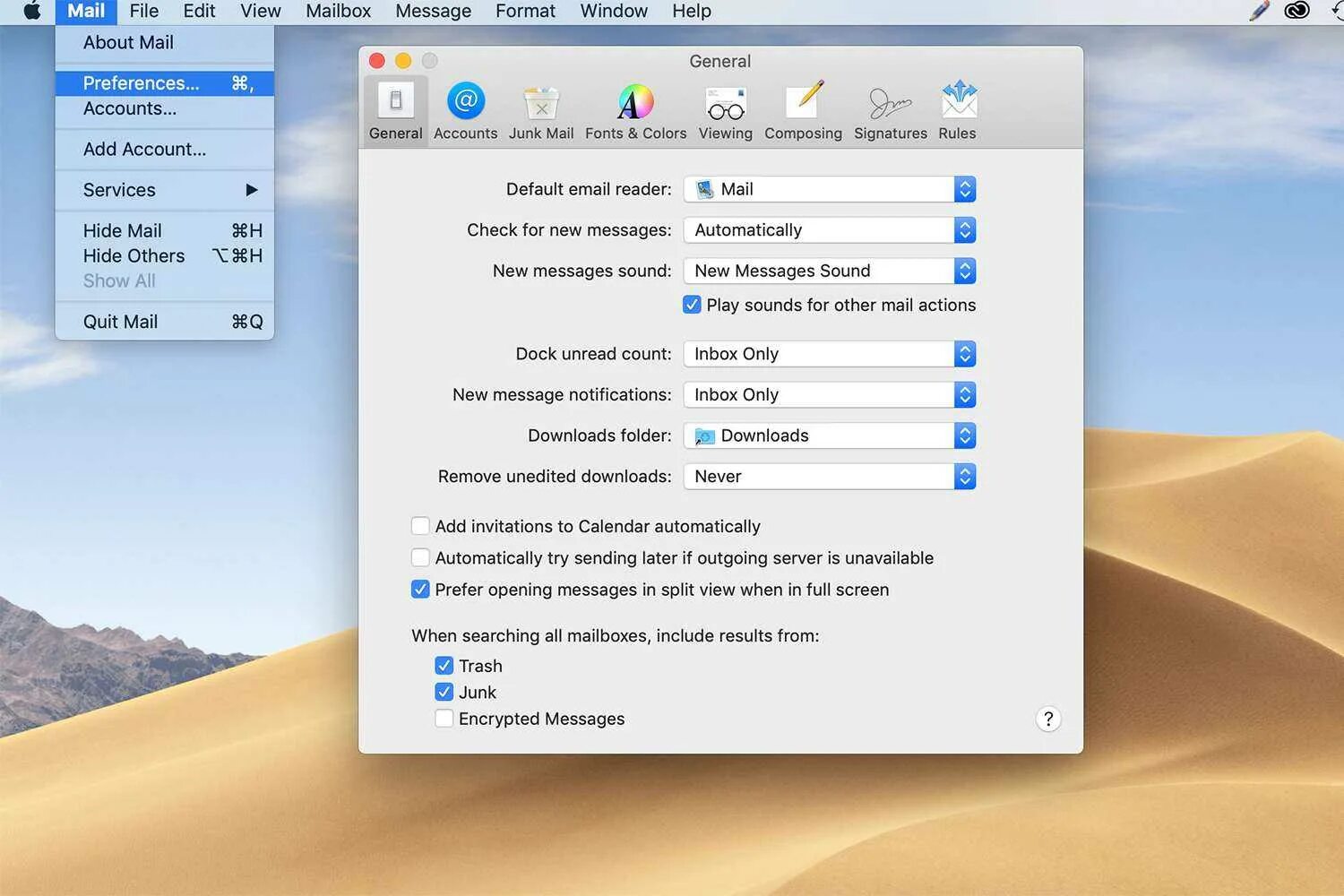Click the pen icon in menu bar

coord(1260,11)
